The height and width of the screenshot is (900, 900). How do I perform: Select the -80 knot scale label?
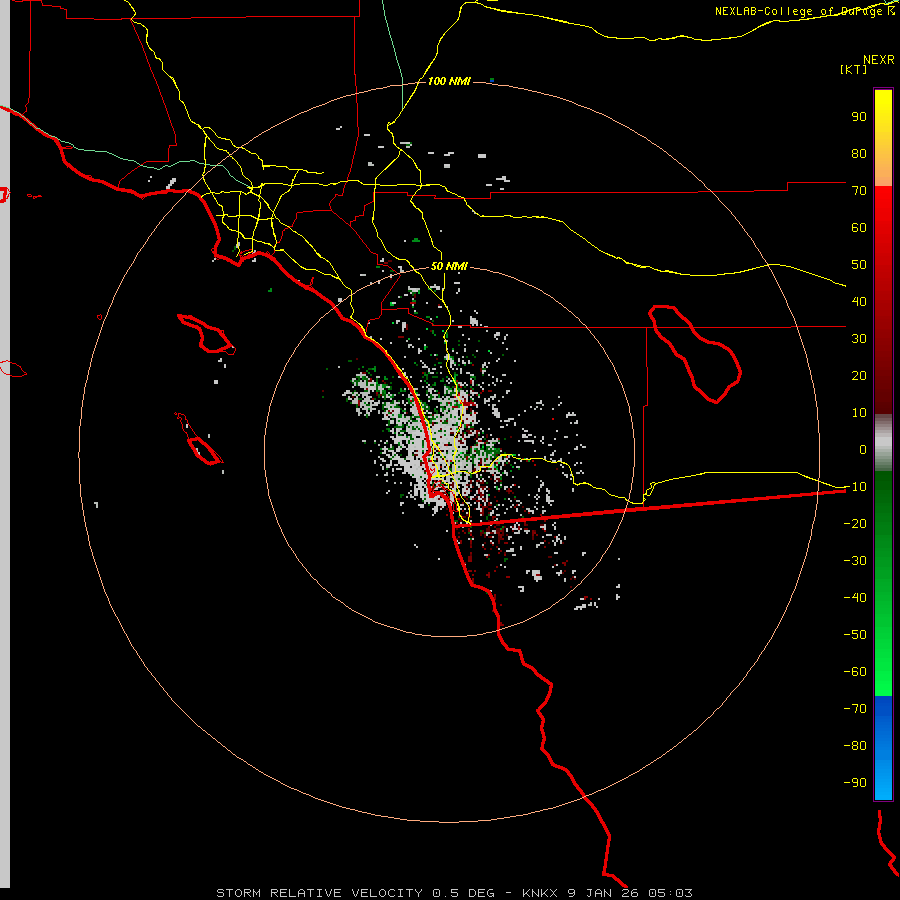(x=855, y=746)
